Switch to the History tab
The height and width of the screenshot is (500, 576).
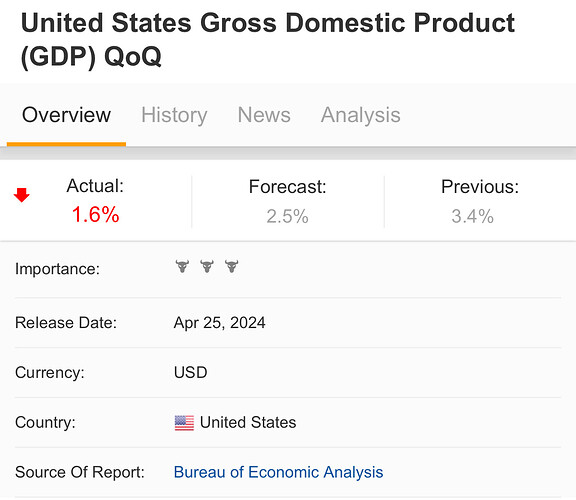point(174,115)
